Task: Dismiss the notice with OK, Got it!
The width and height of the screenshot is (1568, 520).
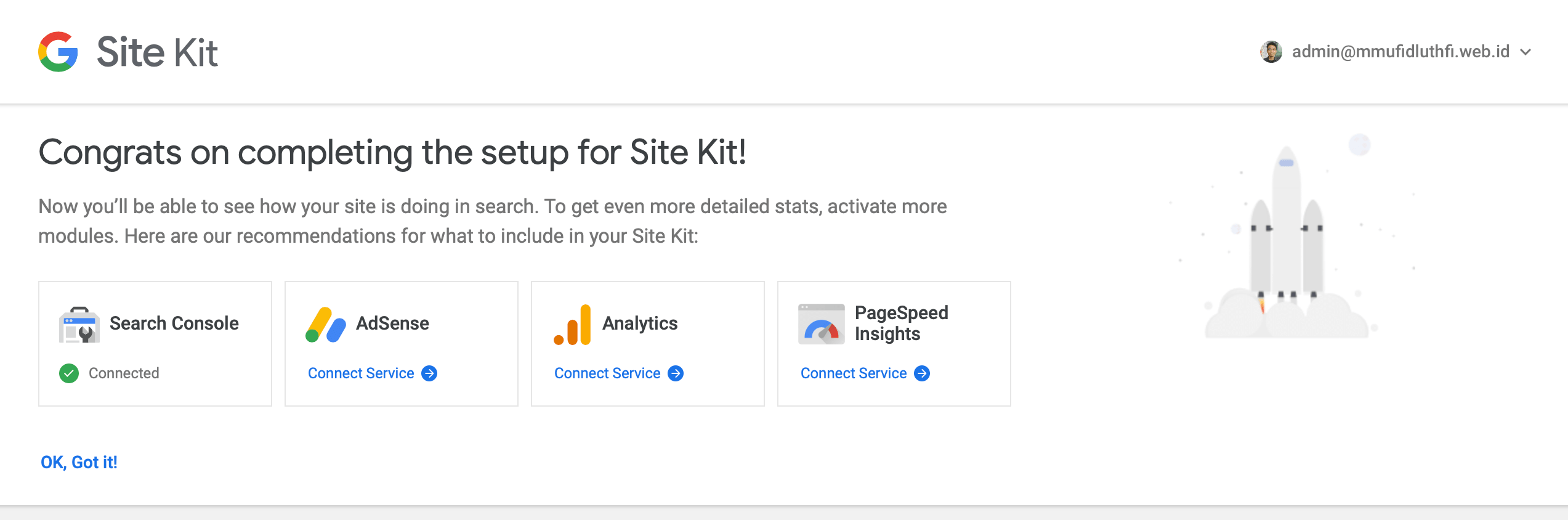Action: (x=79, y=462)
